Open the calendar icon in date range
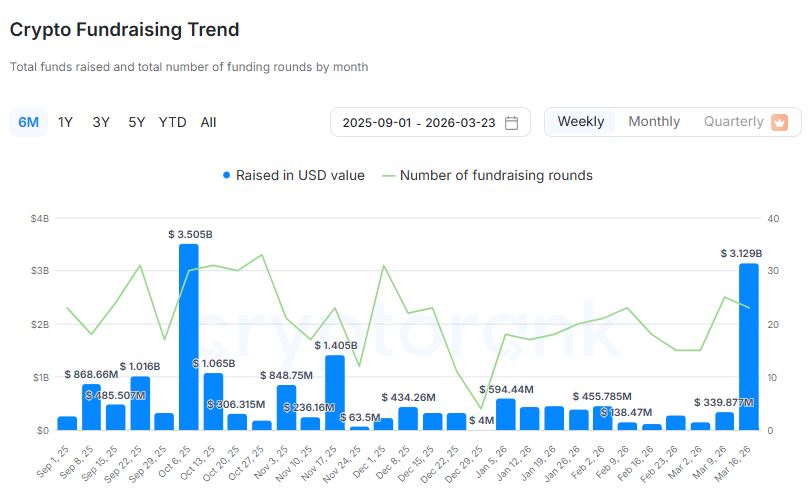Viewport: 811px width, 497px height. click(x=511, y=123)
